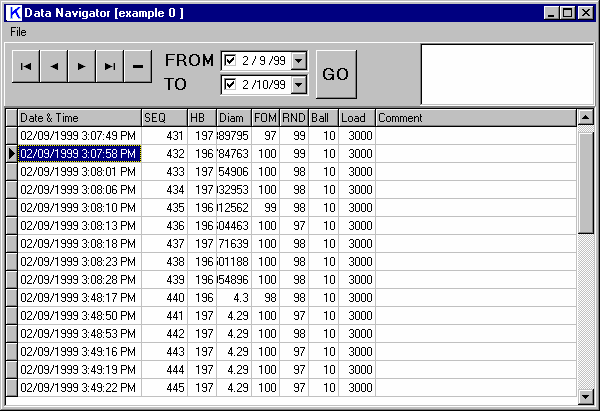Click the Comment column header

coord(475,118)
